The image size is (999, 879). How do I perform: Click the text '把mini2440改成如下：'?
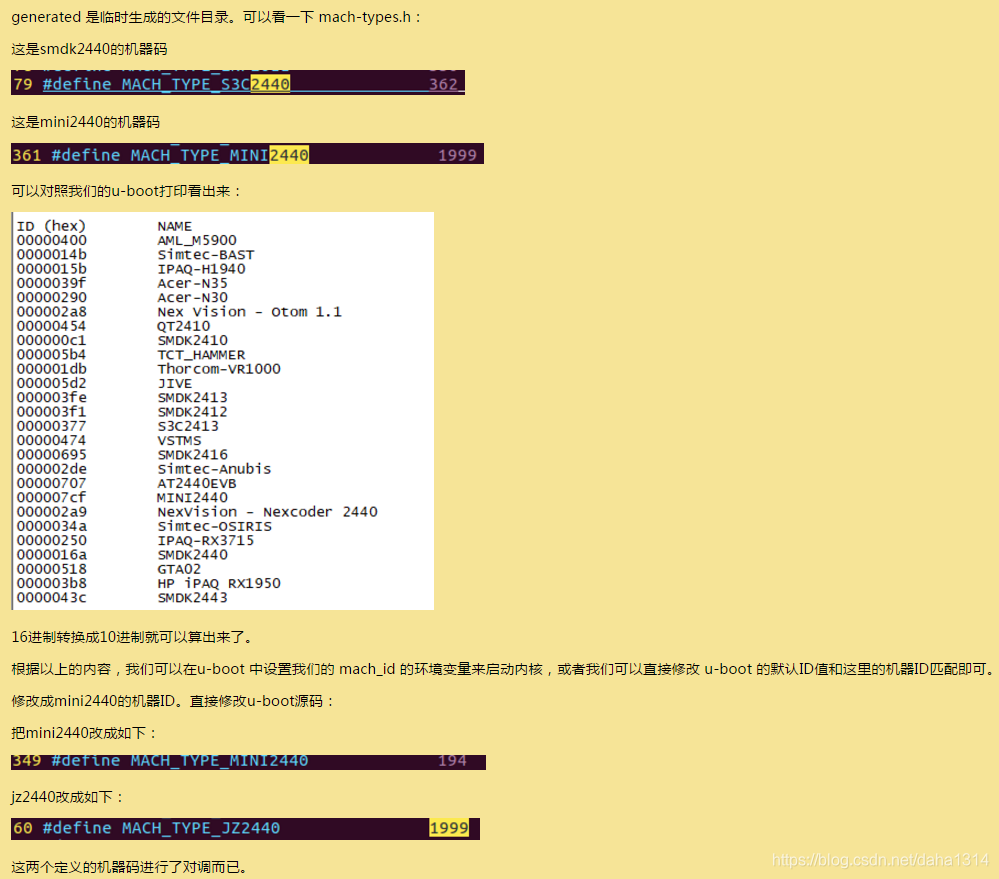pyautogui.click(x=85, y=733)
